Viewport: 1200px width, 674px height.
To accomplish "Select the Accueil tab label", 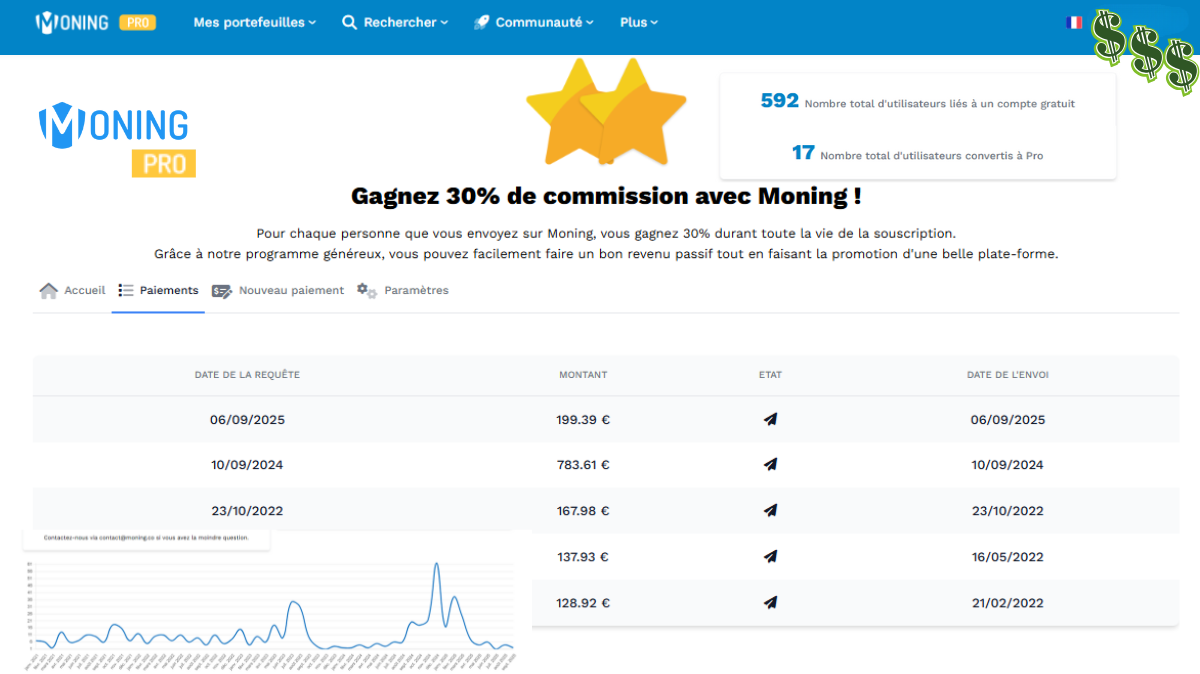I will [x=85, y=291].
